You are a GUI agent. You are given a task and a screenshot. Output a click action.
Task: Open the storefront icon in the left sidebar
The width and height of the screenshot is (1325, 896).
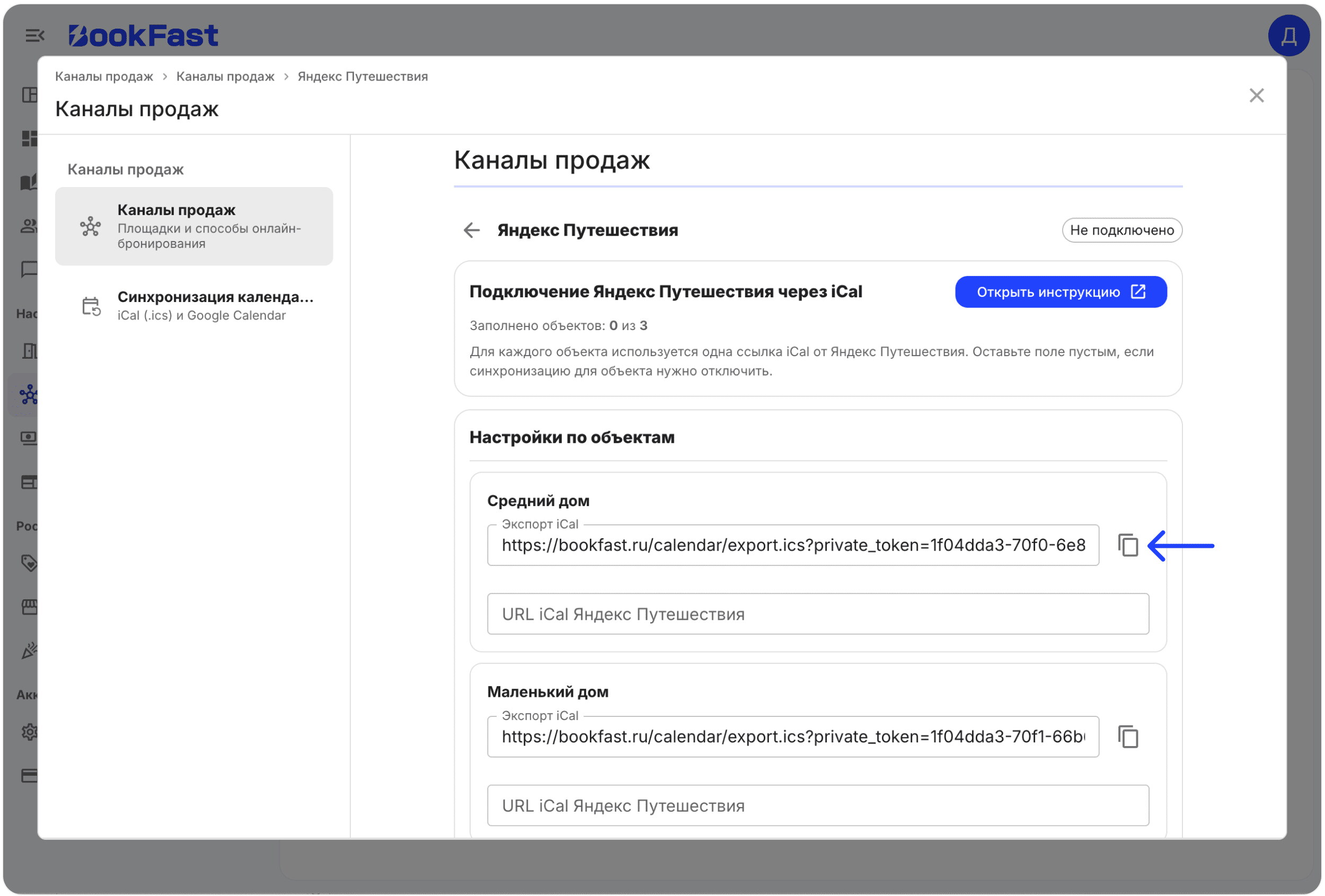tap(29, 607)
